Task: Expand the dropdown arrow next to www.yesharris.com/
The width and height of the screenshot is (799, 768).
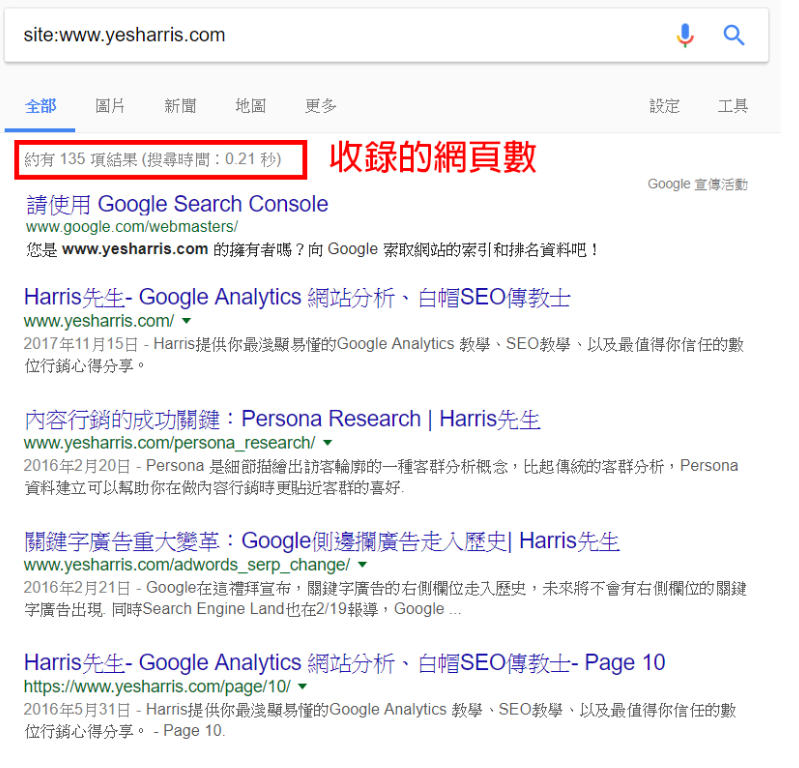Action: [187, 321]
